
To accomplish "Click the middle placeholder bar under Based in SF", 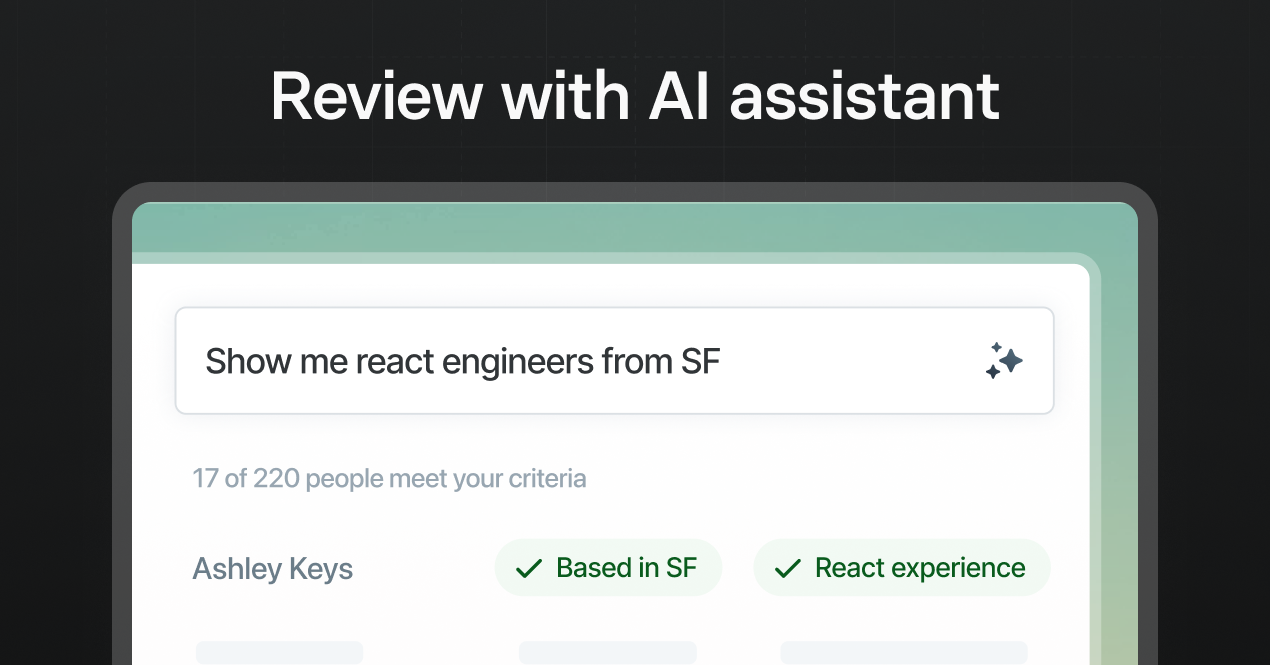I will tap(607, 653).
